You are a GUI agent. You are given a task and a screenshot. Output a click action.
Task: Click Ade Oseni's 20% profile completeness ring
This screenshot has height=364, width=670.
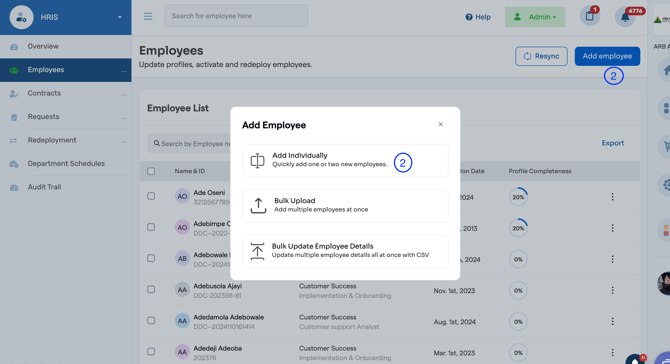tap(518, 197)
